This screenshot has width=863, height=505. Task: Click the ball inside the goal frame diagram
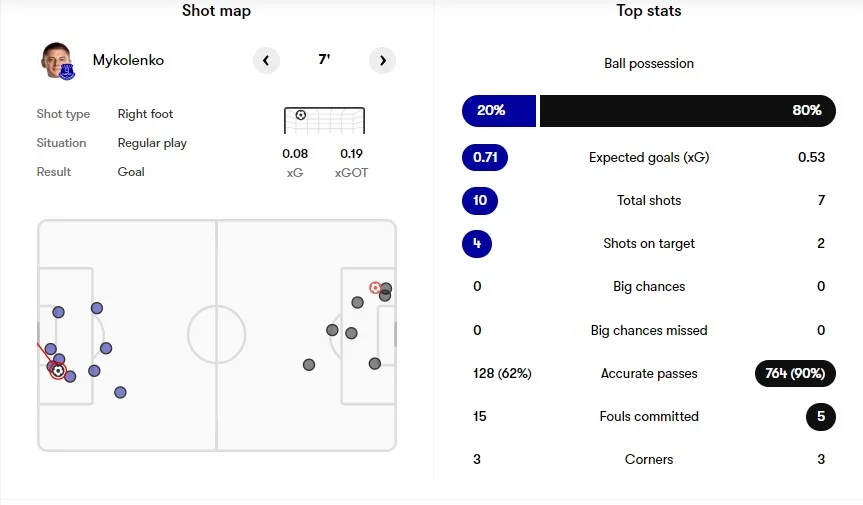[x=300, y=115]
